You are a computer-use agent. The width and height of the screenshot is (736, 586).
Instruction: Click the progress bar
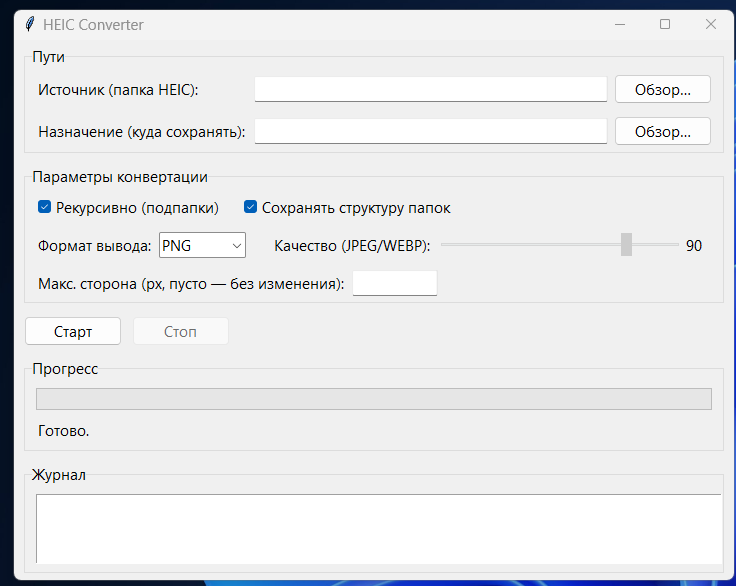pyautogui.click(x=374, y=399)
